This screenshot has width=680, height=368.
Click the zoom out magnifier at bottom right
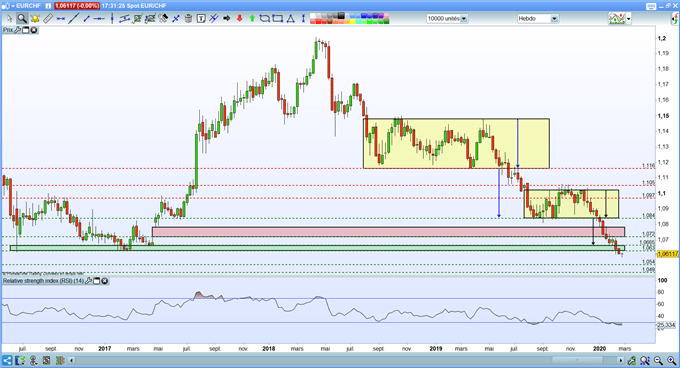658,360
